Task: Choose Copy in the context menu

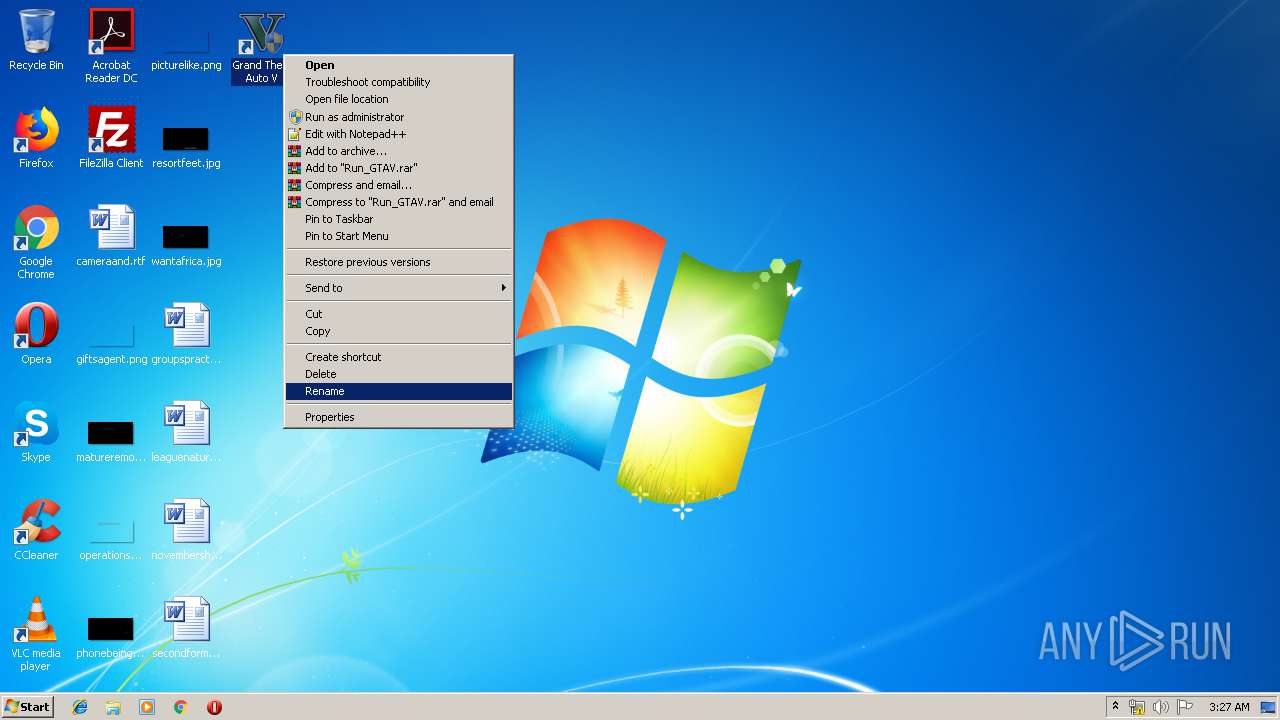Action: click(399, 331)
